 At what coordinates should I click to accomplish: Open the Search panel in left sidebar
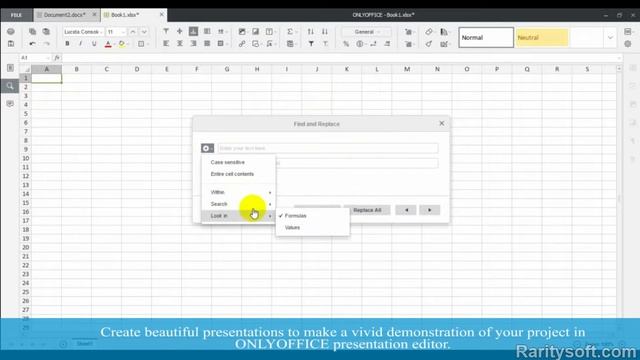click(10, 86)
